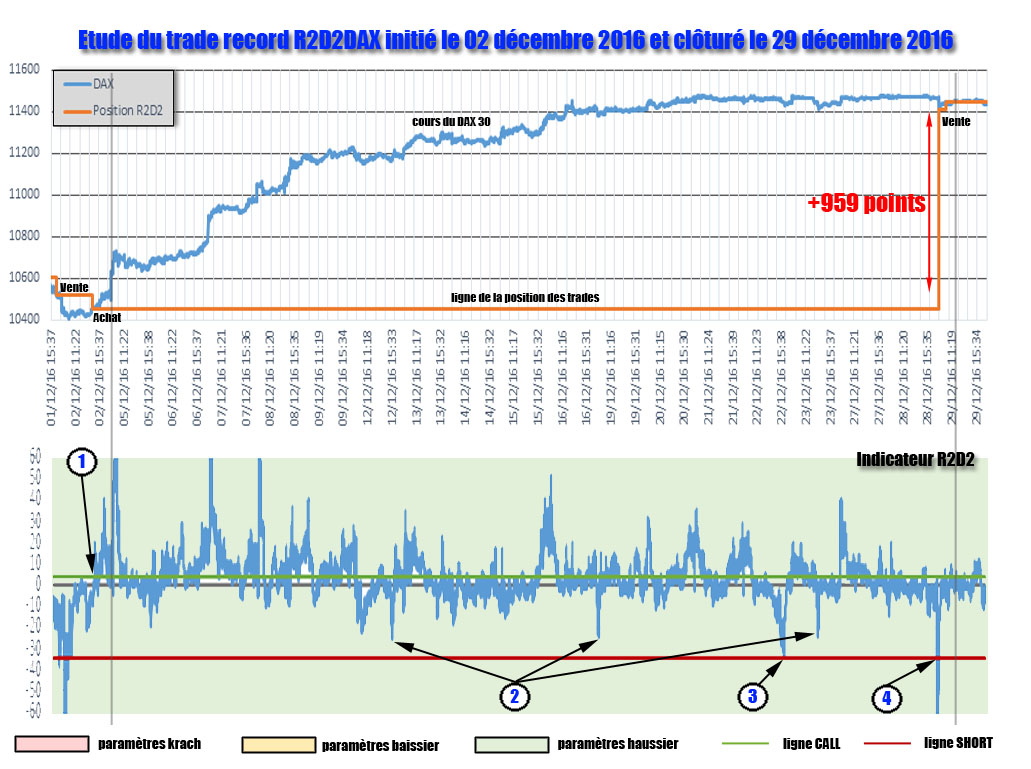The width and height of the screenshot is (1031, 769).
Task: Click the -20 value on the indicator axis
Action: tap(33, 626)
